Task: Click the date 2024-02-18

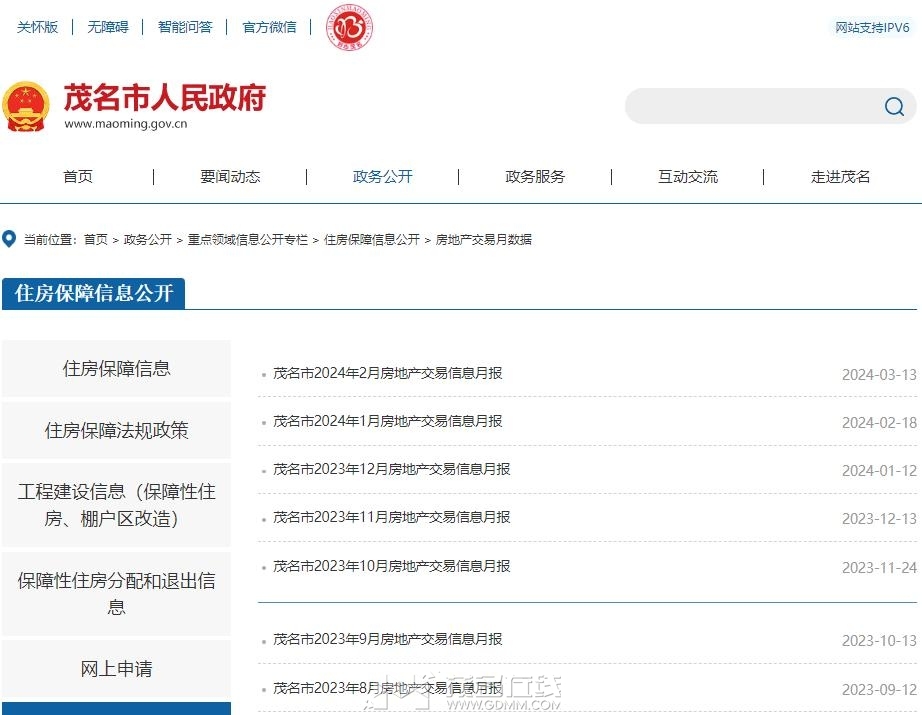Action: 879,423
